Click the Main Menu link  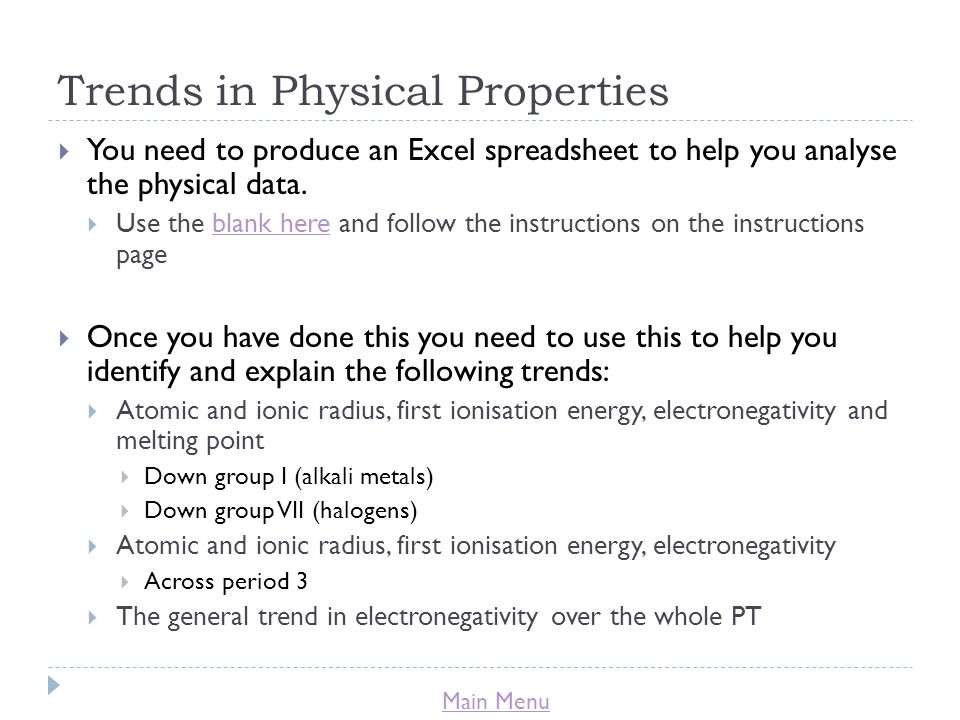[496, 701]
